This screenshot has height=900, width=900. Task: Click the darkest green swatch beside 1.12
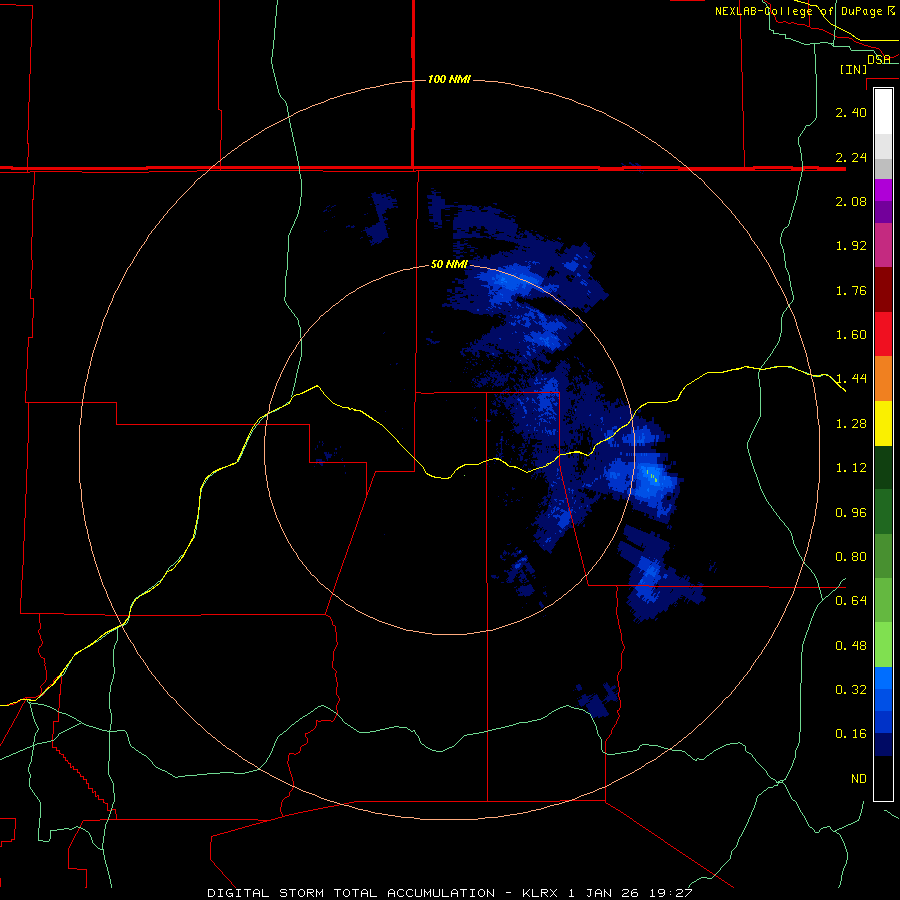click(883, 467)
